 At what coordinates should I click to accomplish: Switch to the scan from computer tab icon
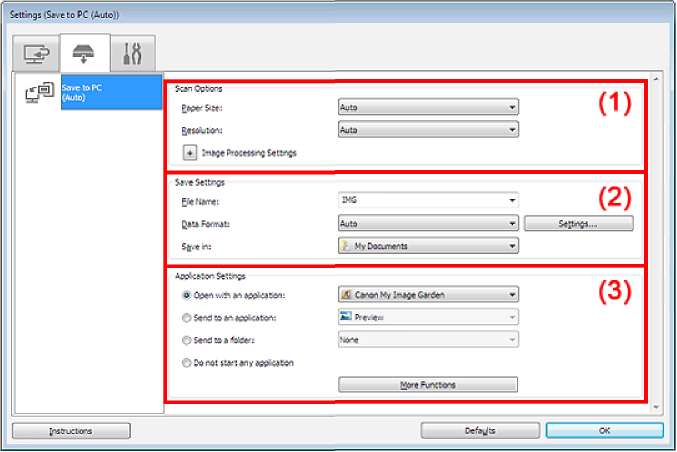pos(32,51)
